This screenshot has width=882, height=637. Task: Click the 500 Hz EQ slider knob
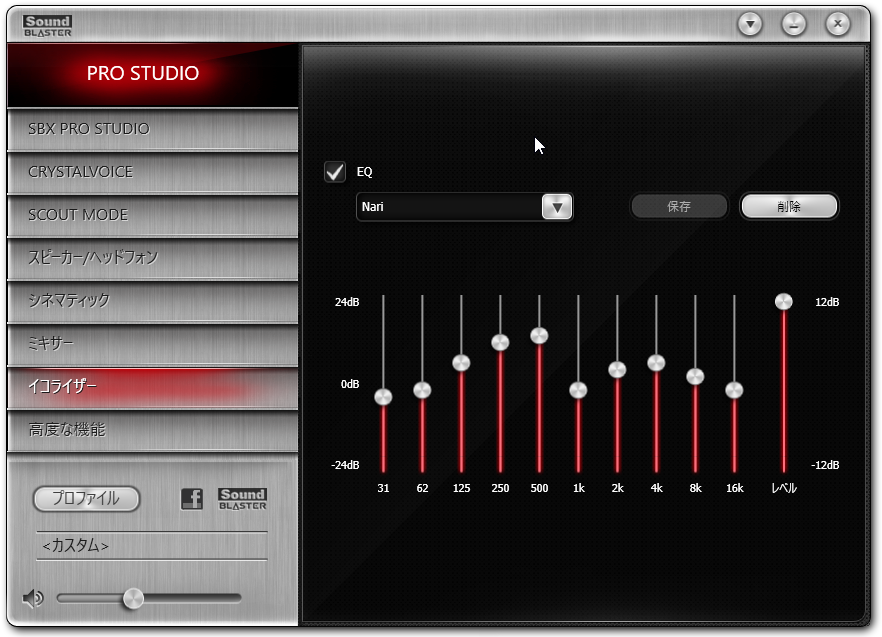coord(539,335)
